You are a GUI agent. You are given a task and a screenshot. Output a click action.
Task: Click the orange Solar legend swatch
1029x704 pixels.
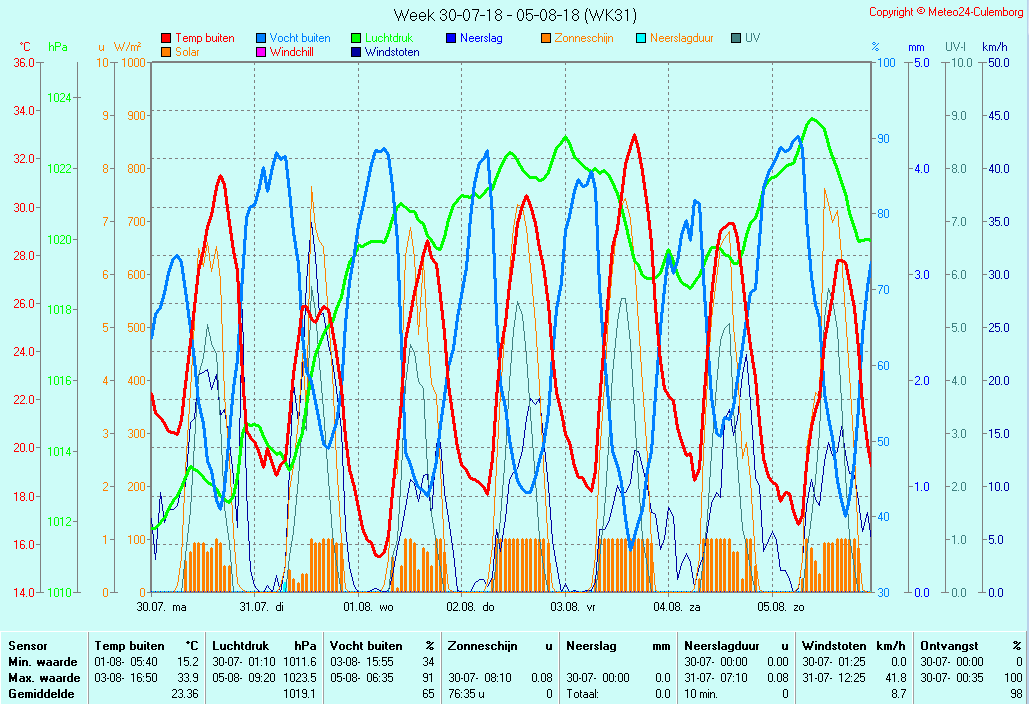click(x=166, y=52)
